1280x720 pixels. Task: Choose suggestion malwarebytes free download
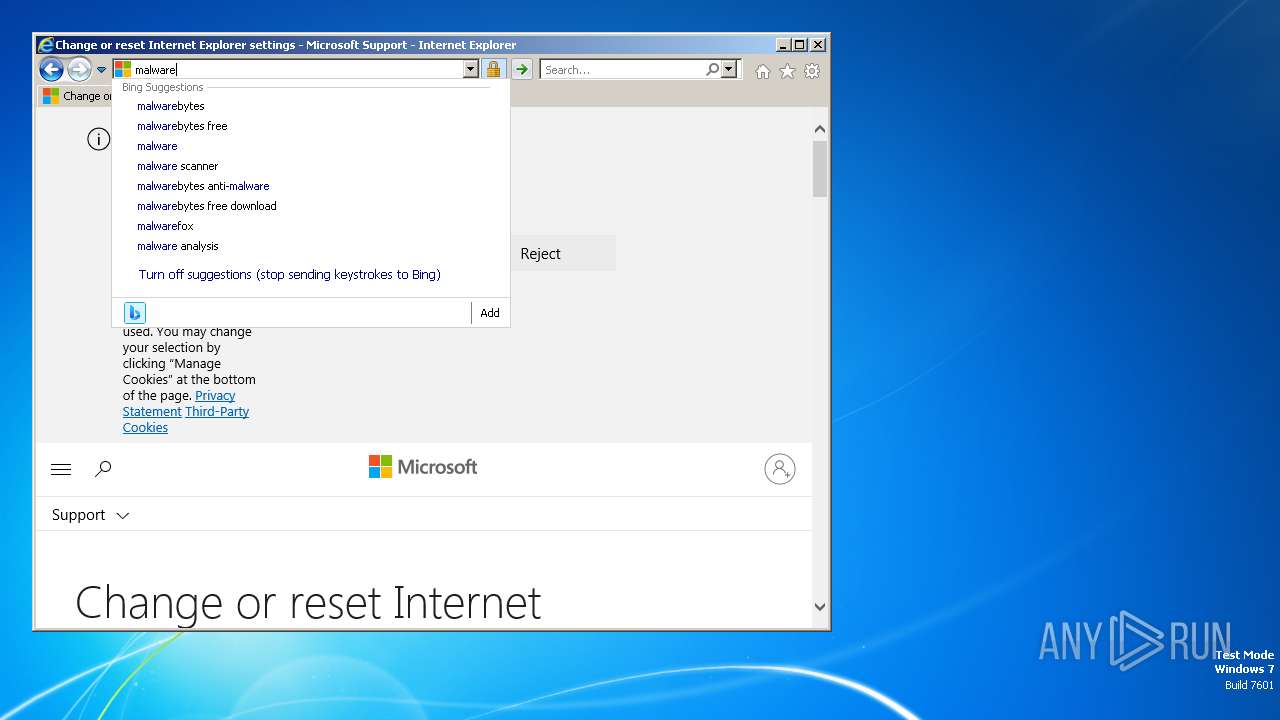tap(207, 206)
